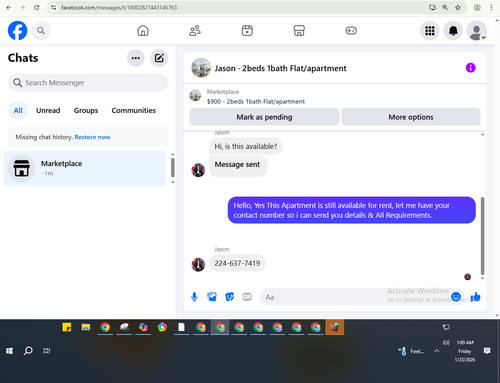The image size is (500, 383).
Task: Click the chat list scrollbar thumb
Action: pos(173,168)
